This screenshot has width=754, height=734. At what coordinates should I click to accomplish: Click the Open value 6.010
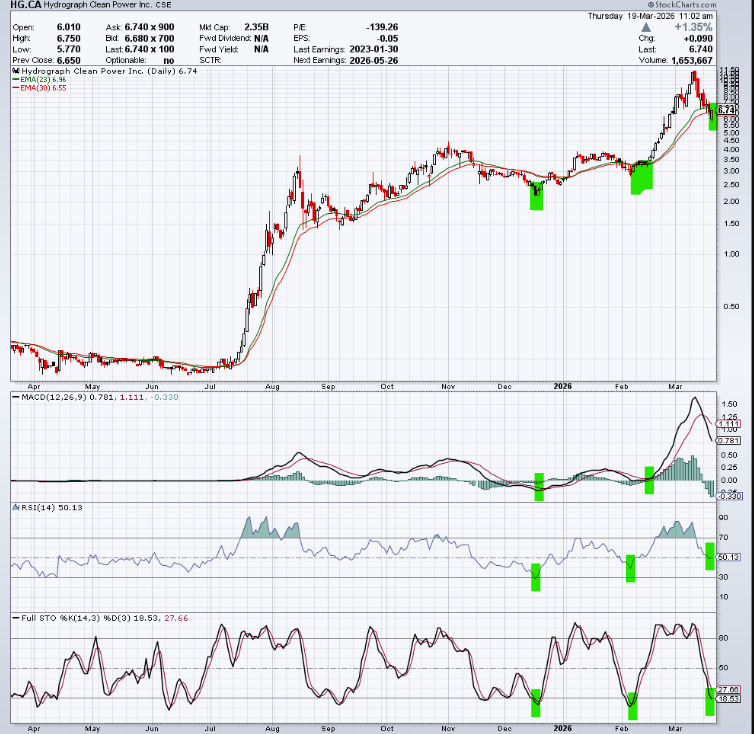69,27
